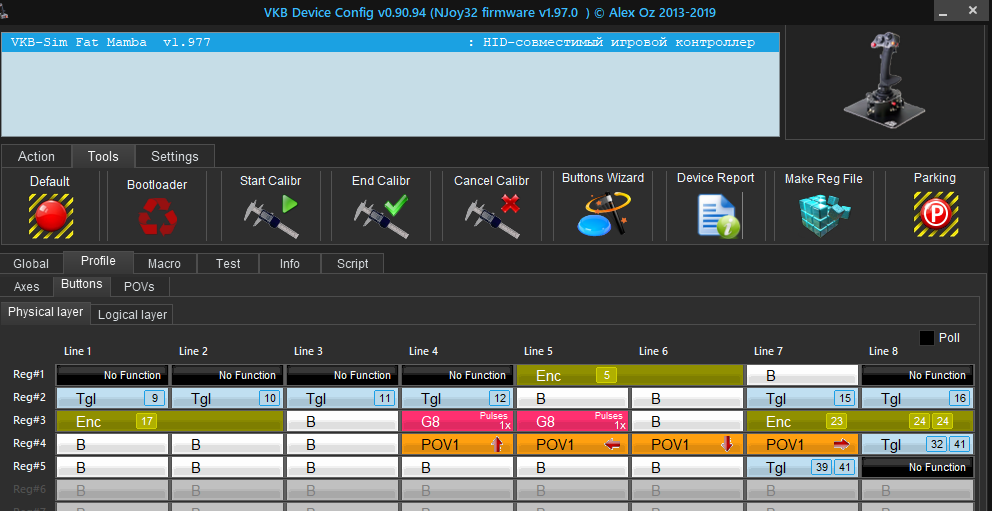
Task: Open the Bootloader recycle icon
Action: pyautogui.click(x=157, y=216)
